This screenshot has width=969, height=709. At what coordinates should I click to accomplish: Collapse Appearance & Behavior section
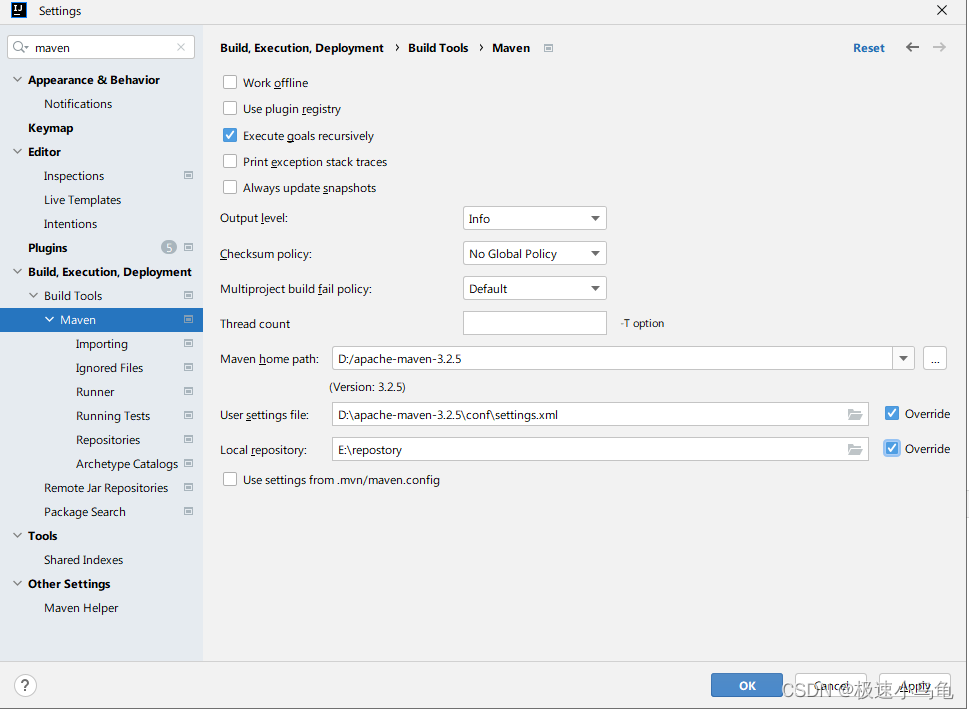click(x=17, y=80)
